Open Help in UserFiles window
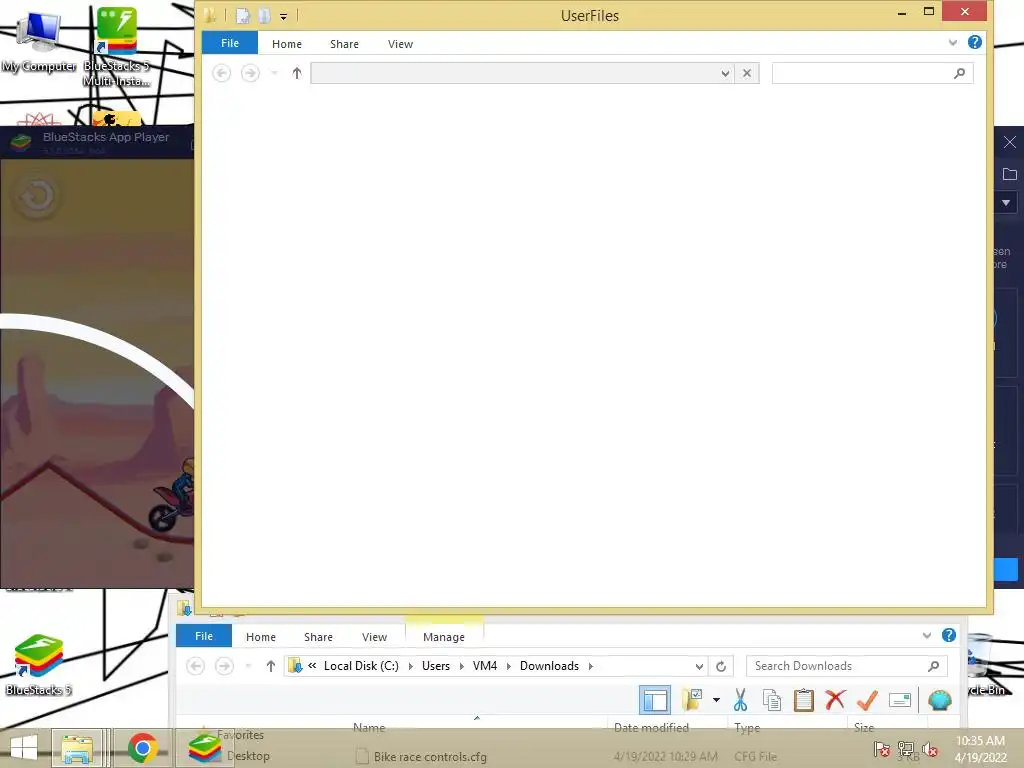The width and height of the screenshot is (1024, 768). coord(974,42)
